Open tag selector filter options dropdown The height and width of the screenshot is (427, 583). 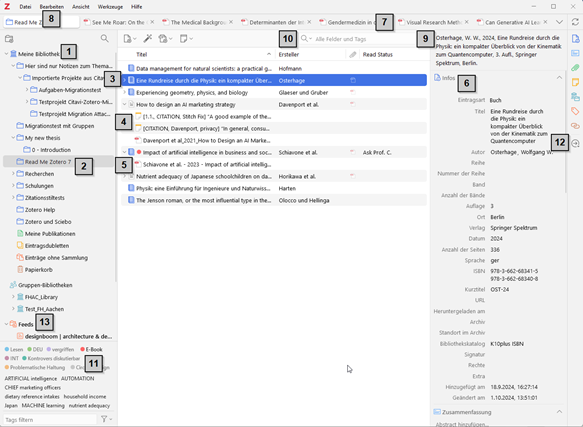coord(106,419)
